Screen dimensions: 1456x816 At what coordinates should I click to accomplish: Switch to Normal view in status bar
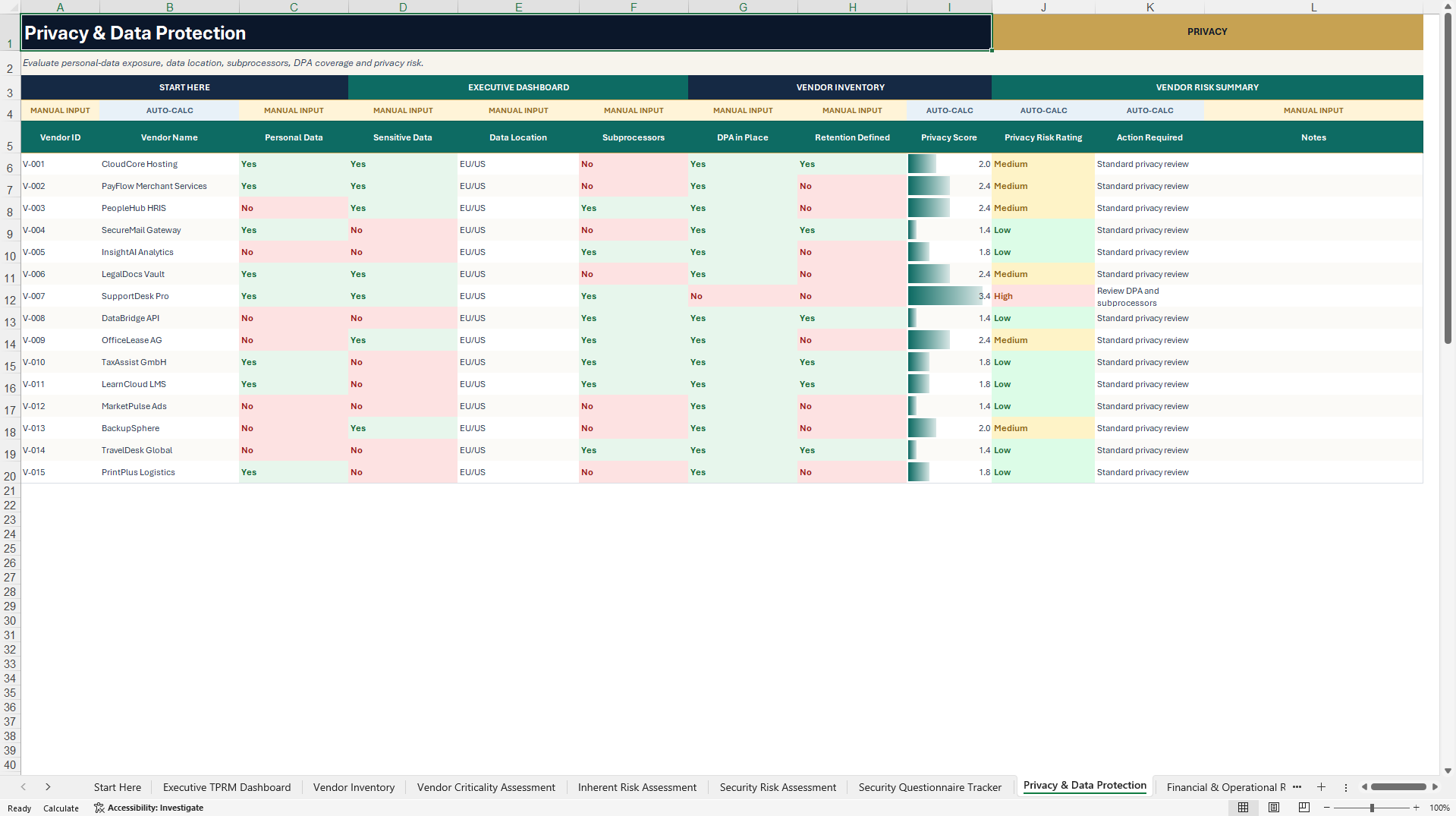1243,808
